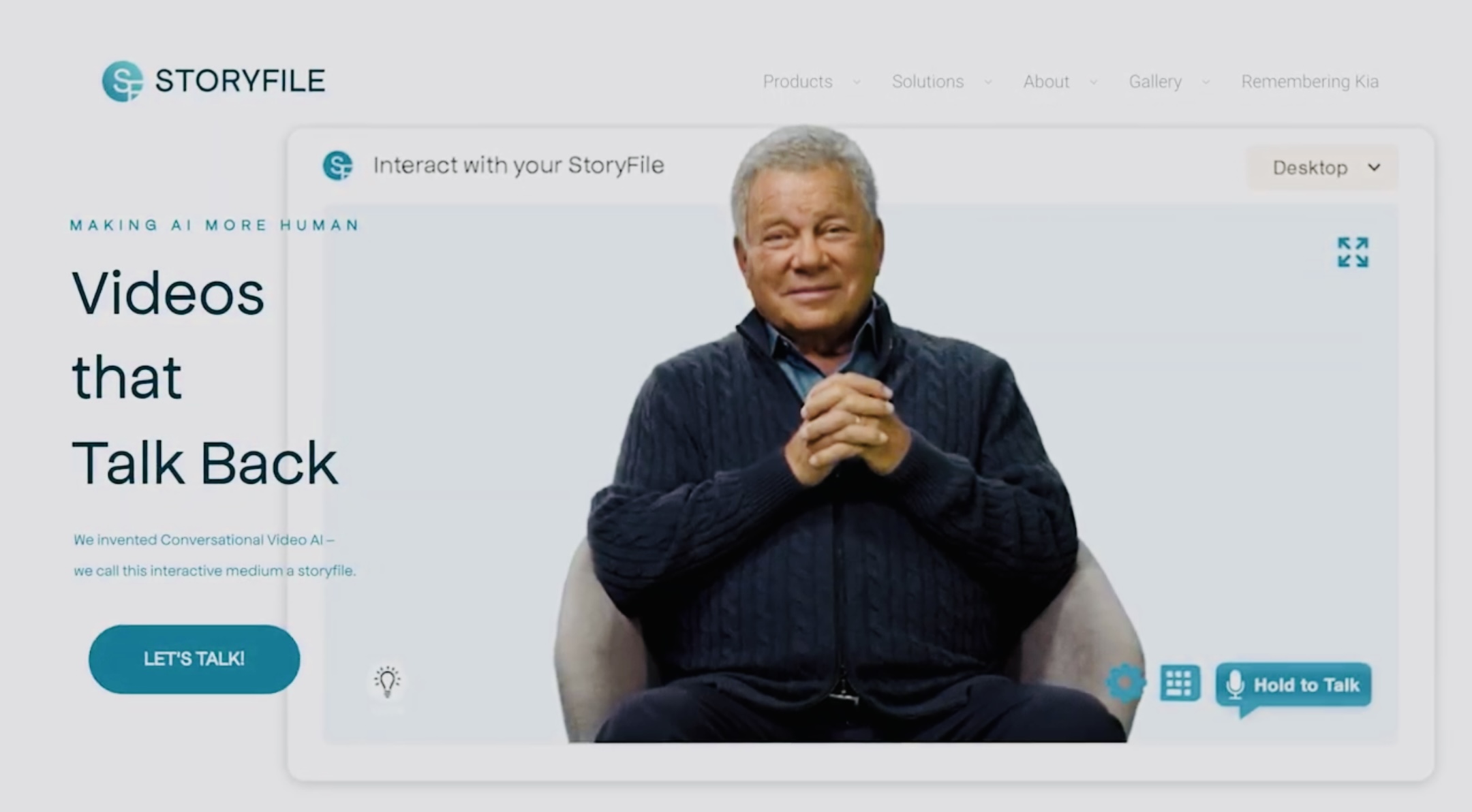Open the Gallery menu
The image size is (1472, 812).
[1155, 81]
